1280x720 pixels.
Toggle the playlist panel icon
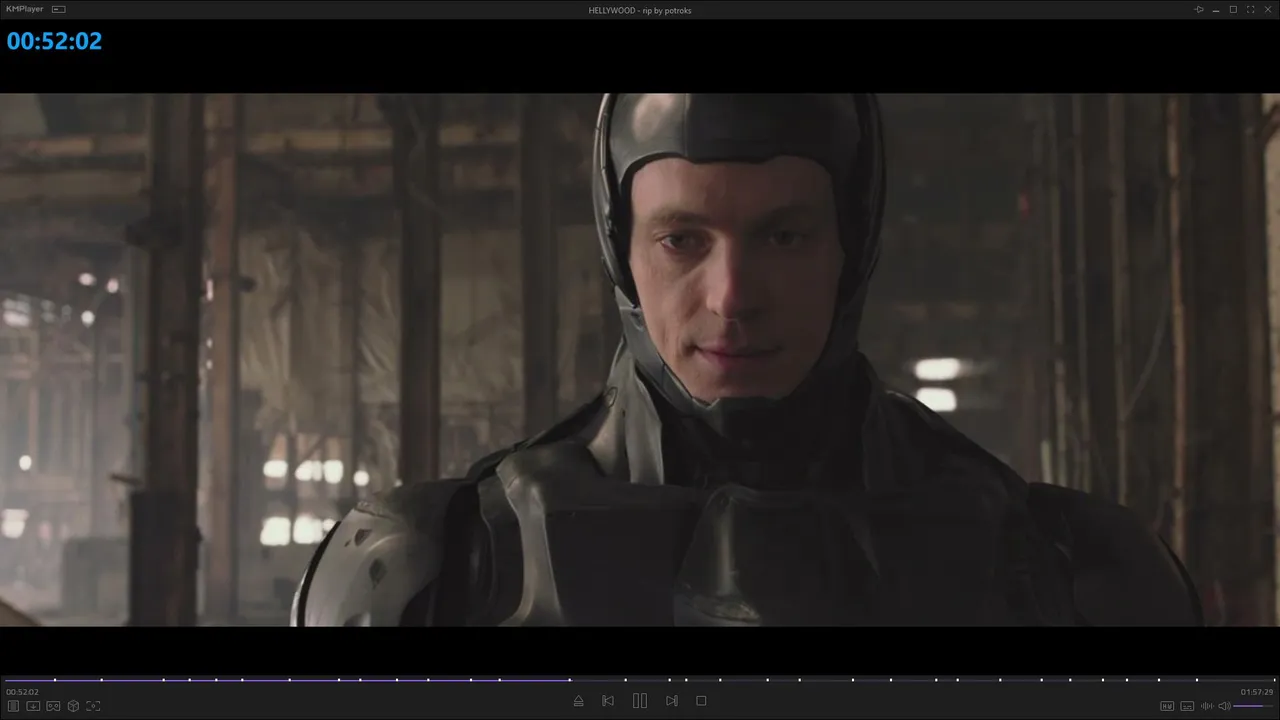click(13, 706)
